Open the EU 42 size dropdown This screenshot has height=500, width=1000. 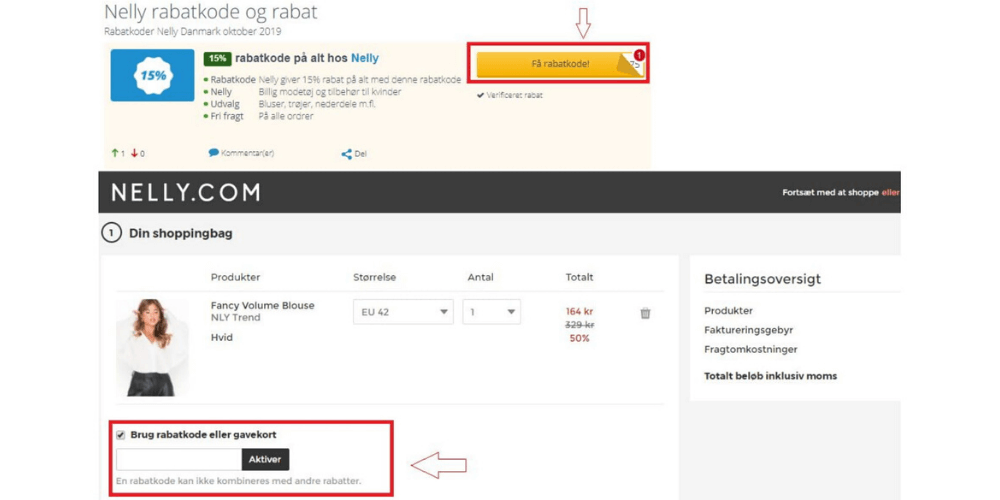[x=403, y=312]
